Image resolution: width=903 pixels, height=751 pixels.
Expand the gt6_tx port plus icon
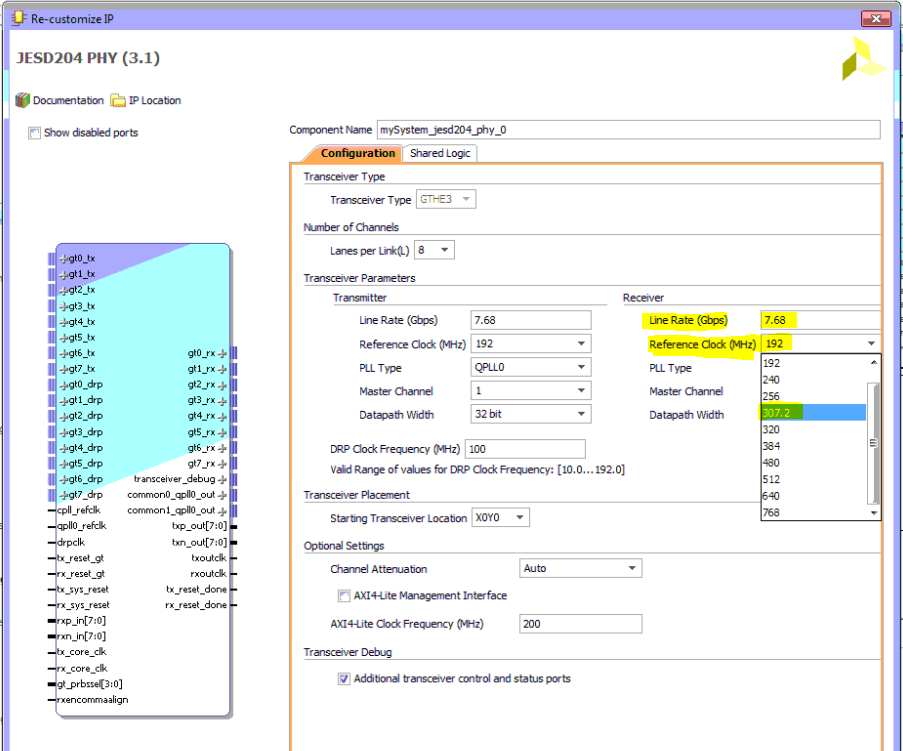pyautogui.click(x=63, y=353)
